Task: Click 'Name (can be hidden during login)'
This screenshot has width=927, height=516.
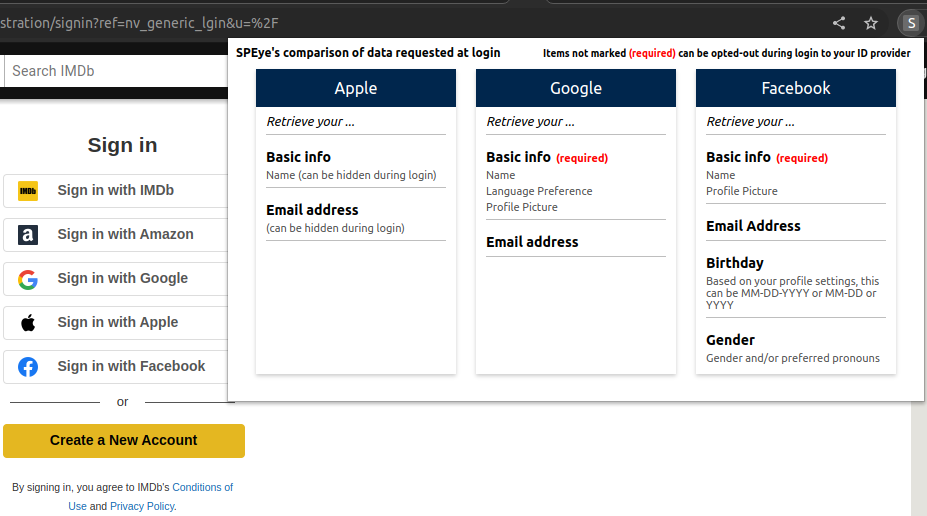Action: (x=351, y=175)
